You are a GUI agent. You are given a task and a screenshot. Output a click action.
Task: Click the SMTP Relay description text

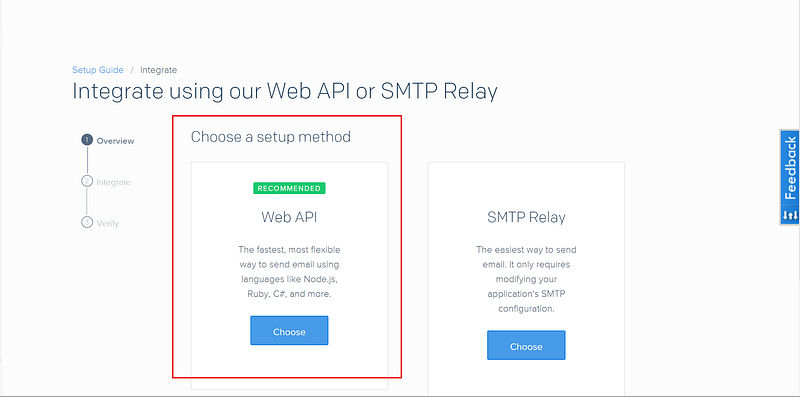(526, 279)
